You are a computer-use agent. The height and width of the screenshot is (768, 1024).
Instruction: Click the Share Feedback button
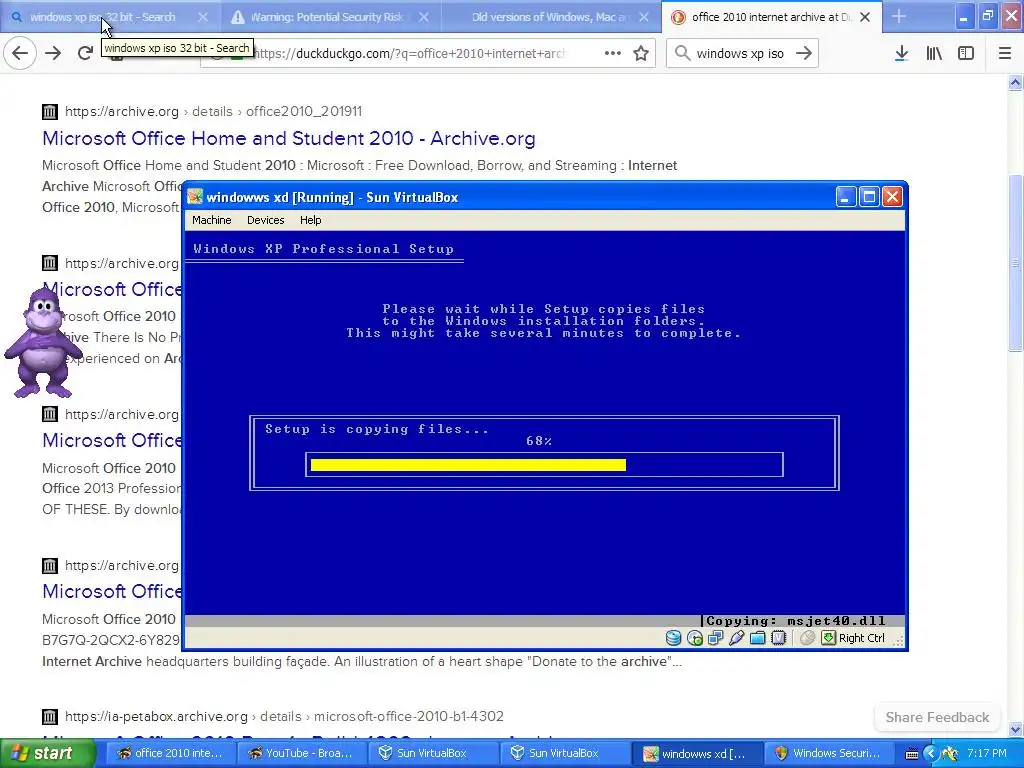click(937, 717)
